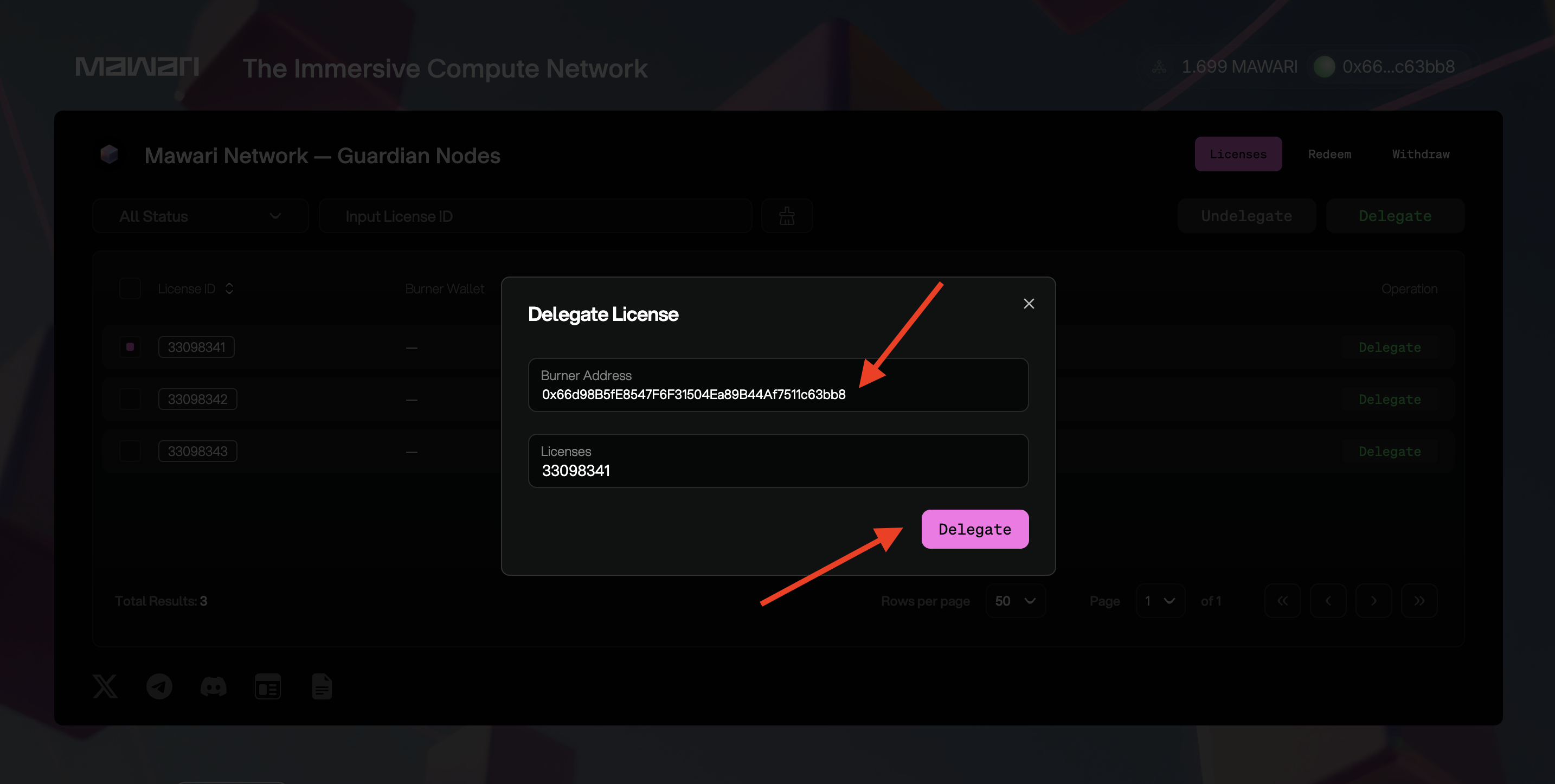The image size is (1555, 784).
Task: Switch to the Redeem tab
Action: coord(1329,155)
